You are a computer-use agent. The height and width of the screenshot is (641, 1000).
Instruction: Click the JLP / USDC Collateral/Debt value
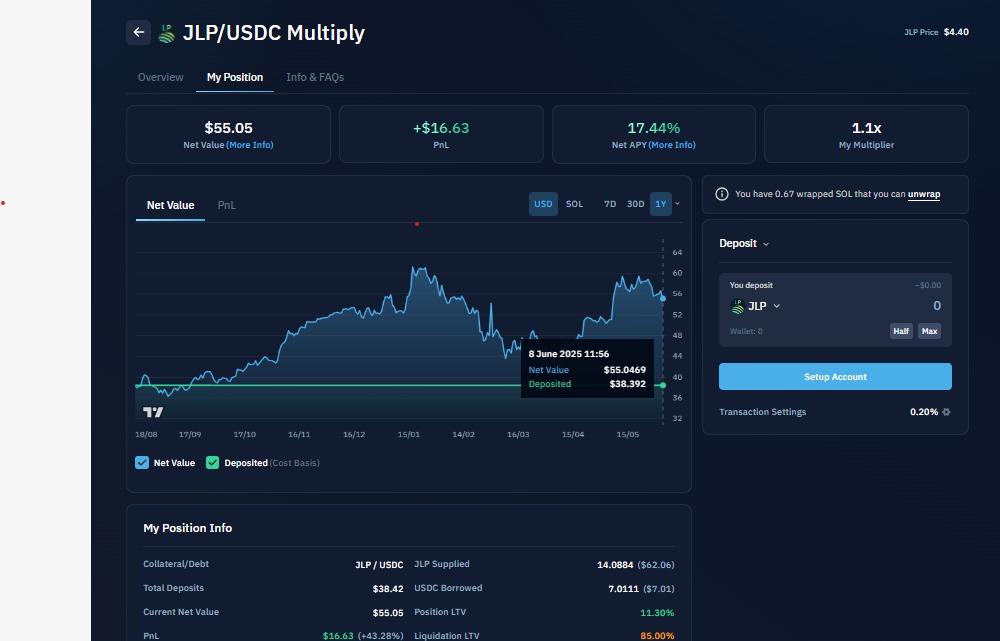379,565
